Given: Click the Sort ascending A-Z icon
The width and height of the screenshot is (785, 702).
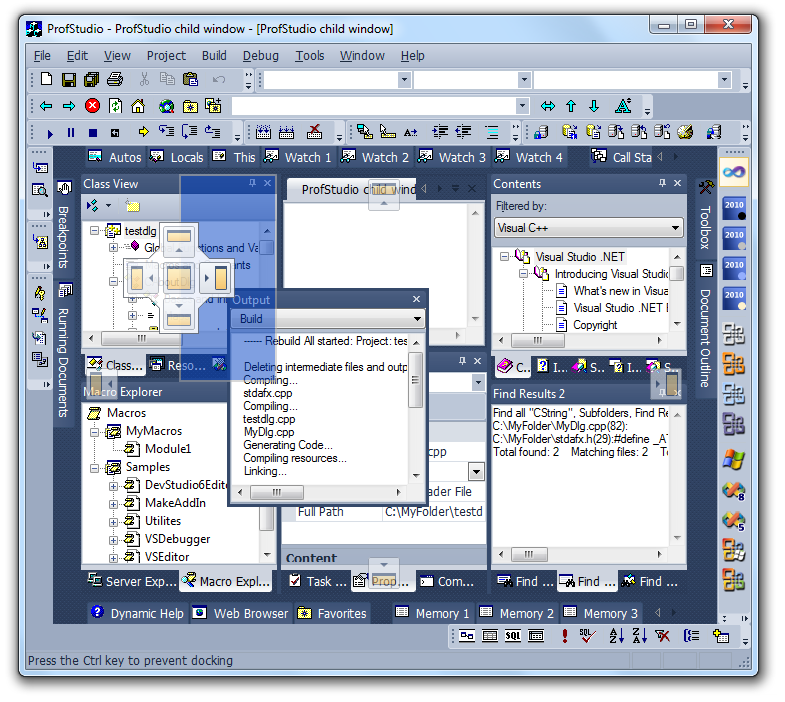Looking at the screenshot, I should click(616, 636).
